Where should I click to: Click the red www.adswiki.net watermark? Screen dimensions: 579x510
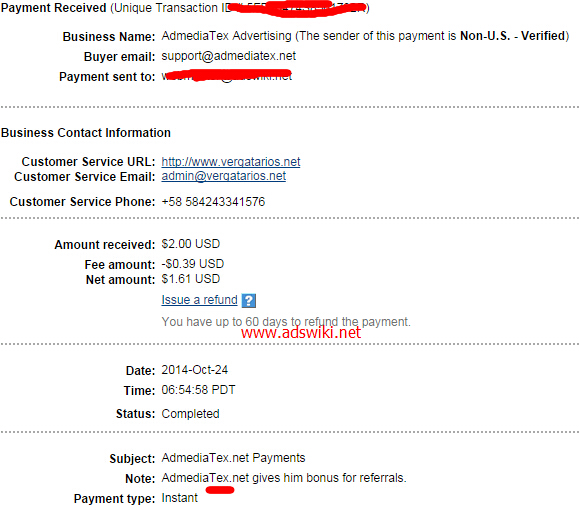301,333
